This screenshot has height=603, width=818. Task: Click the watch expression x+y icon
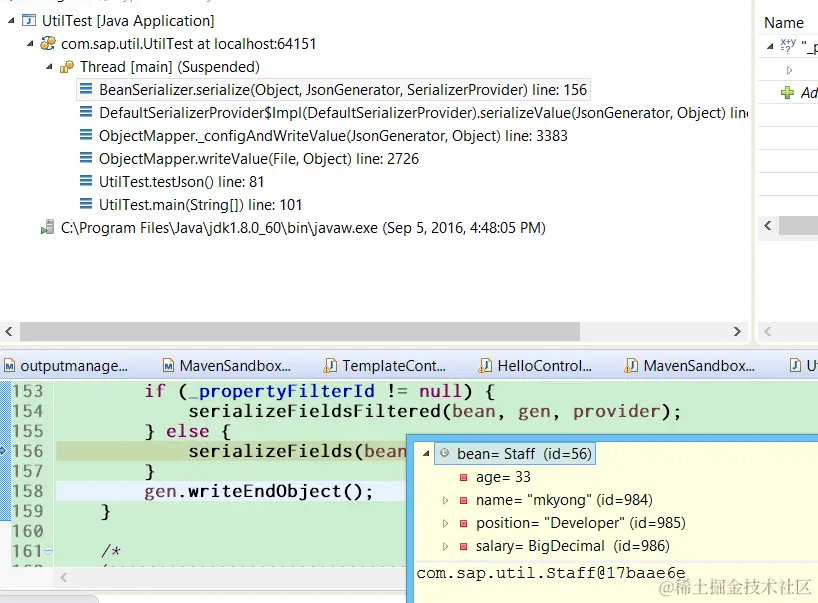coord(788,45)
